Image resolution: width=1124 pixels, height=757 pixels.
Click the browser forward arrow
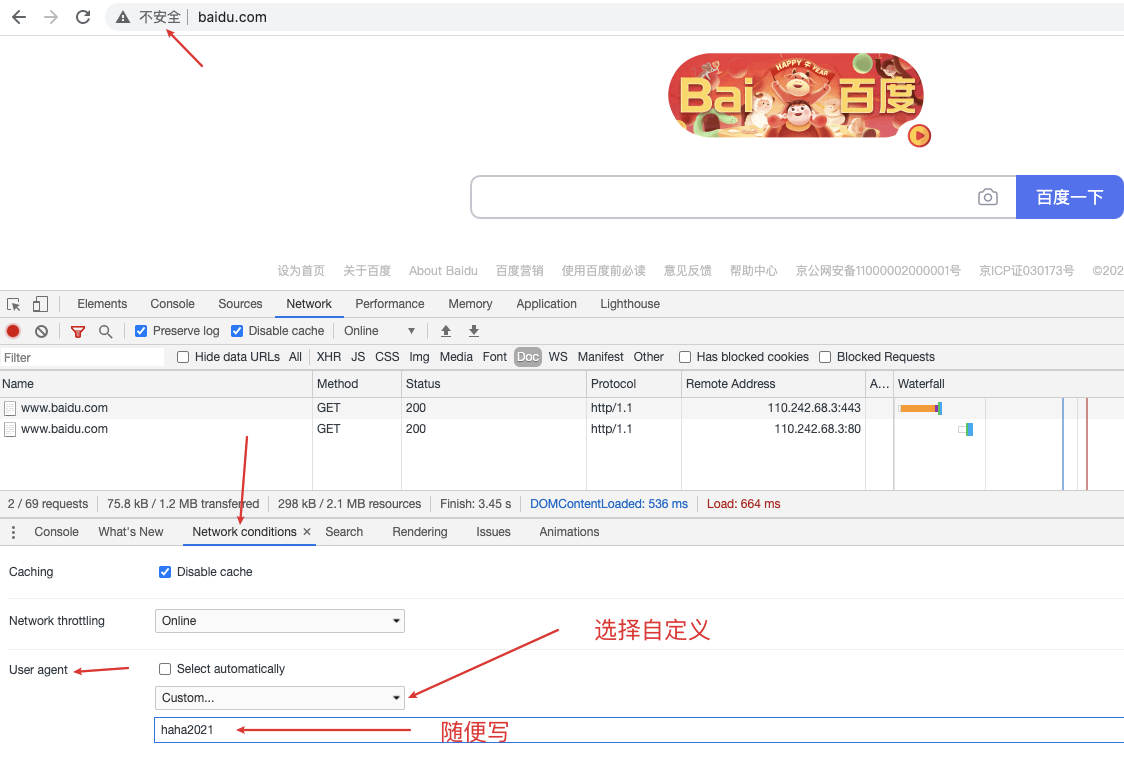(x=51, y=17)
